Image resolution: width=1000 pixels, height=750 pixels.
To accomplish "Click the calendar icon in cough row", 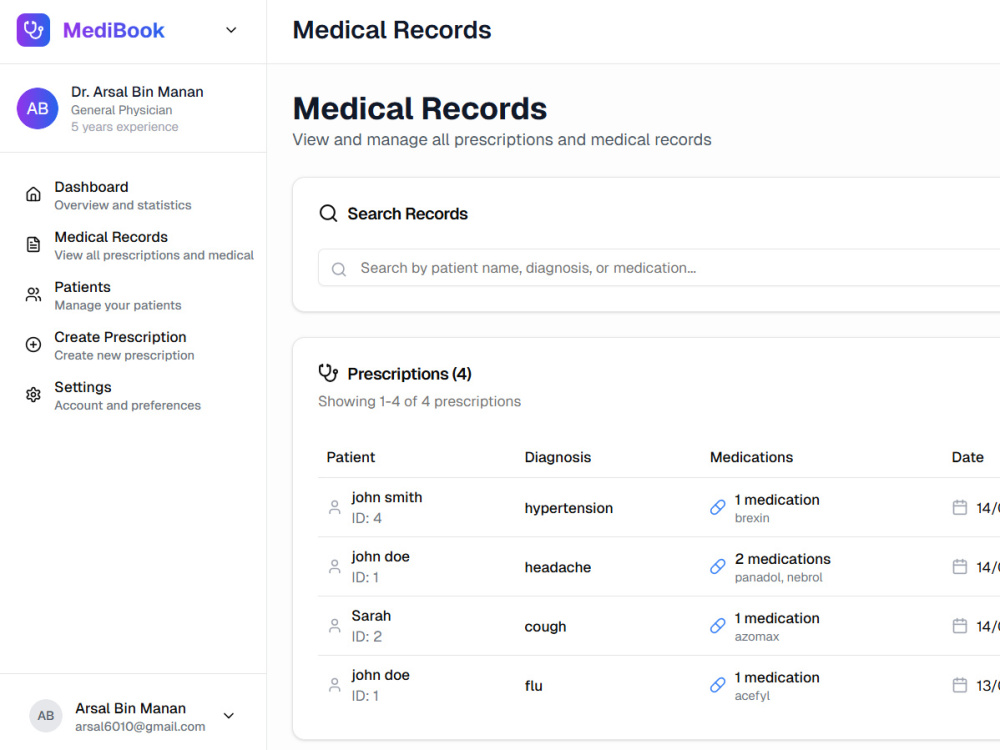I will click(960, 626).
